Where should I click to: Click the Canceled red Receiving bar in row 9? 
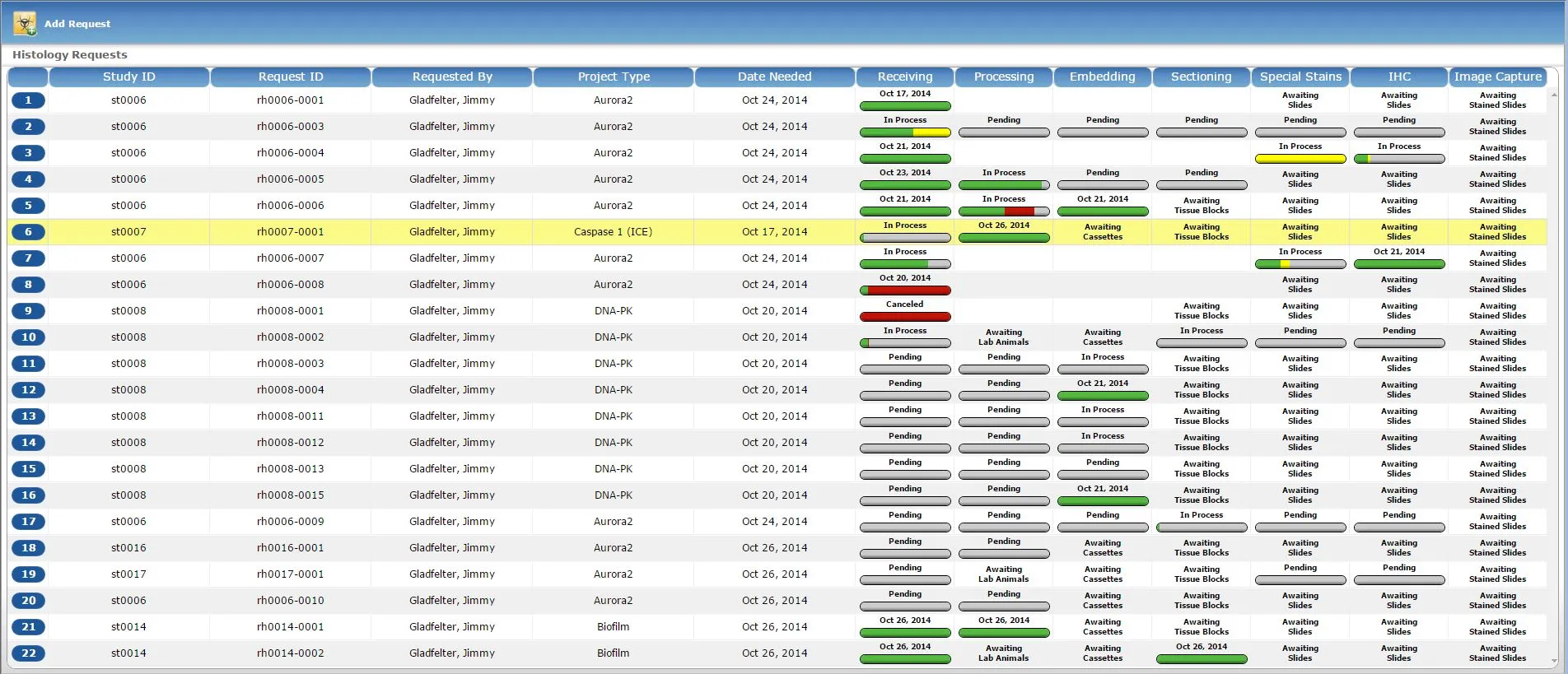(905, 317)
